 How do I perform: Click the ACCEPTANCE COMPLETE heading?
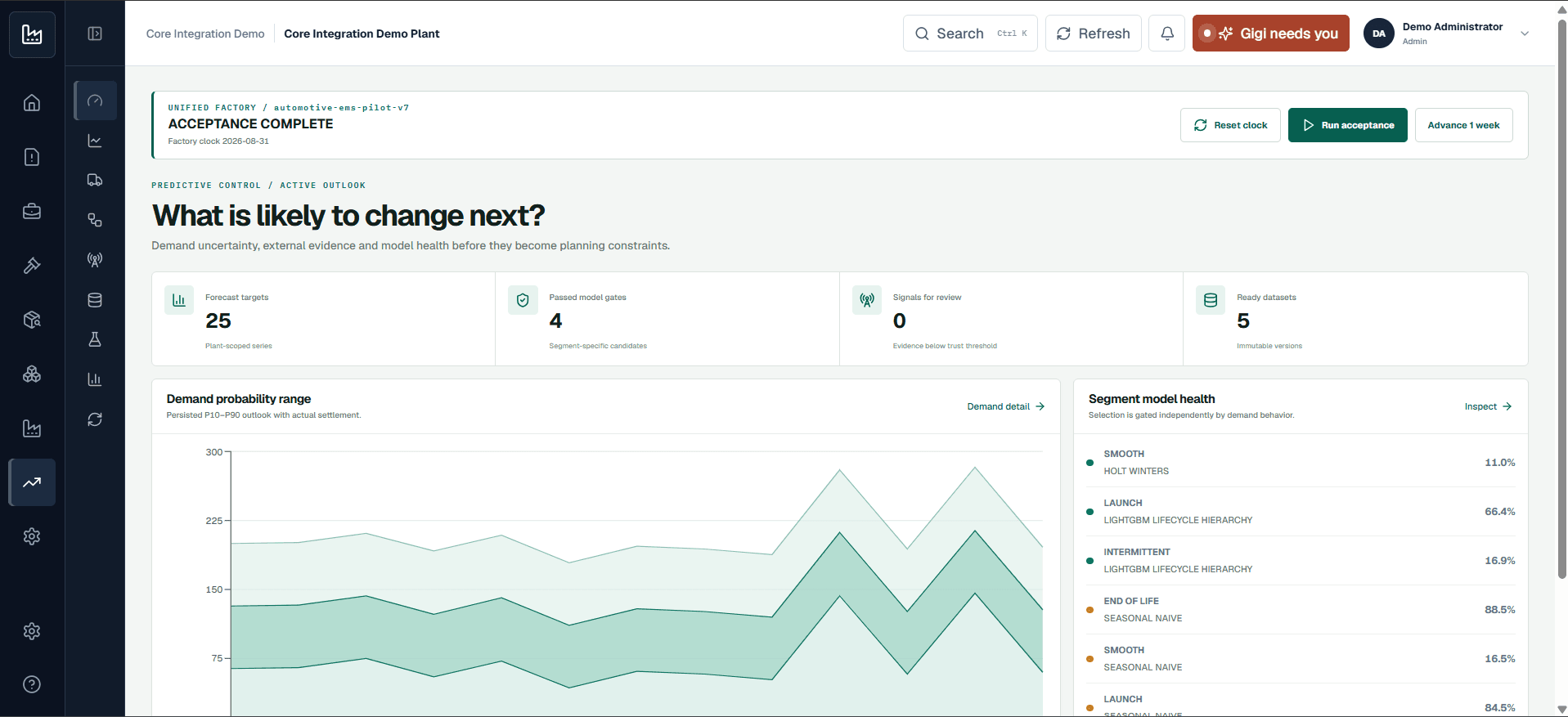(x=250, y=123)
